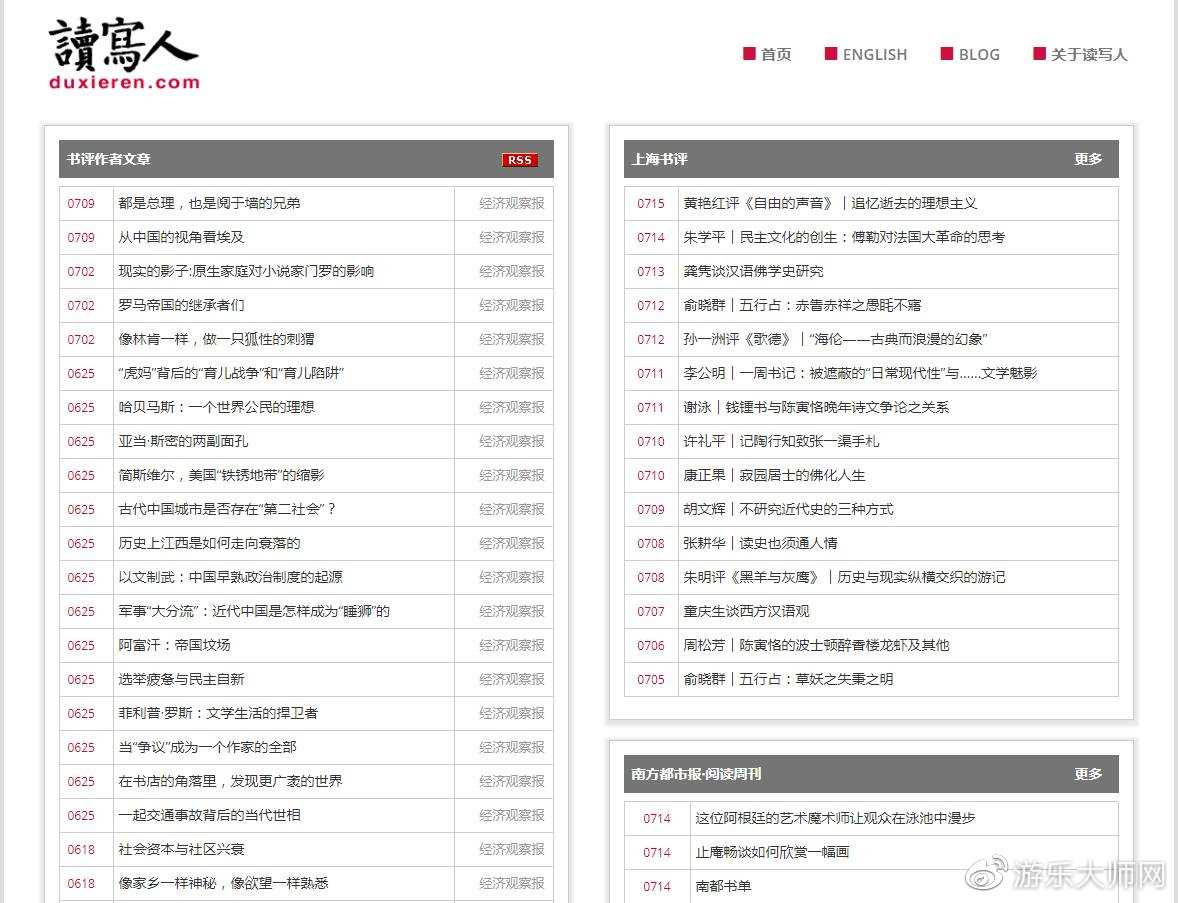Open 俞晓群｜五行占：草妖之失秉之明
Image resolution: width=1178 pixels, height=903 pixels.
[788, 680]
